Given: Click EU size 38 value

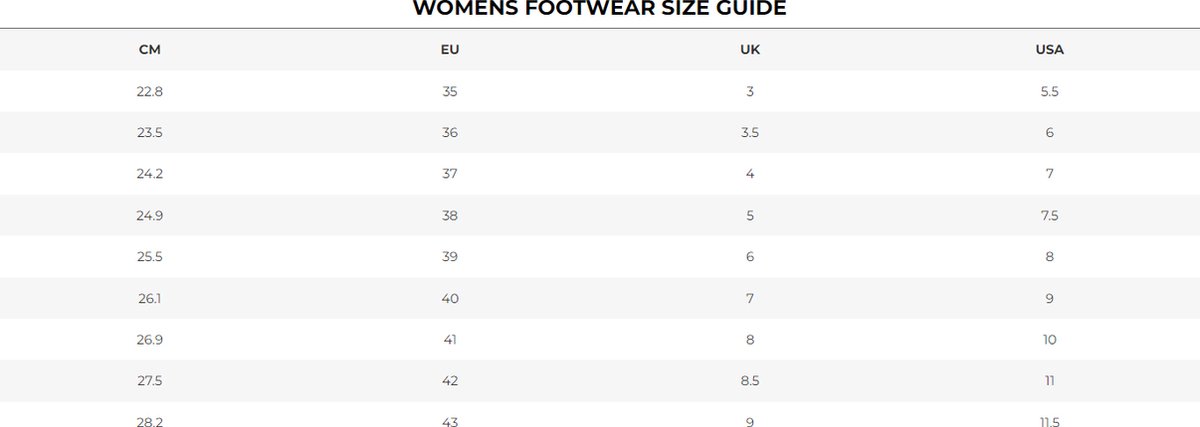Looking at the screenshot, I should [450, 215].
